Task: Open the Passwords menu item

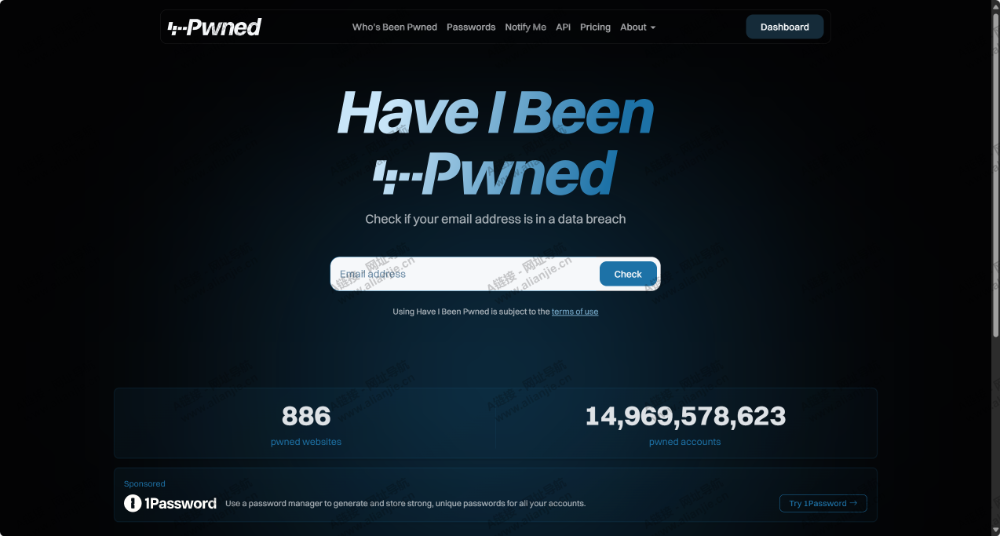Action: [x=471, y=27]
